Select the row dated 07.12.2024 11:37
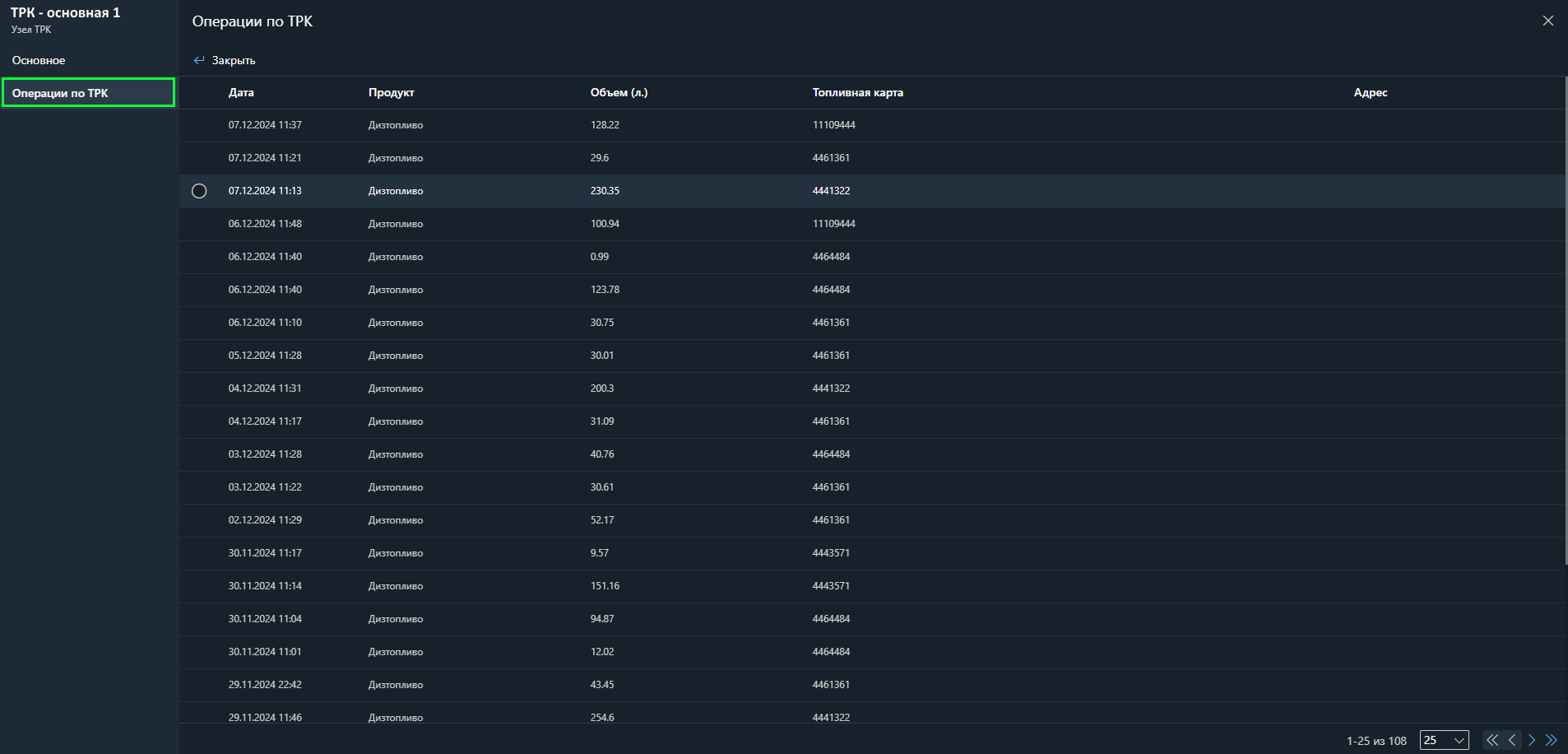This screenshot has height=754, width=1568. click(265, 125)
